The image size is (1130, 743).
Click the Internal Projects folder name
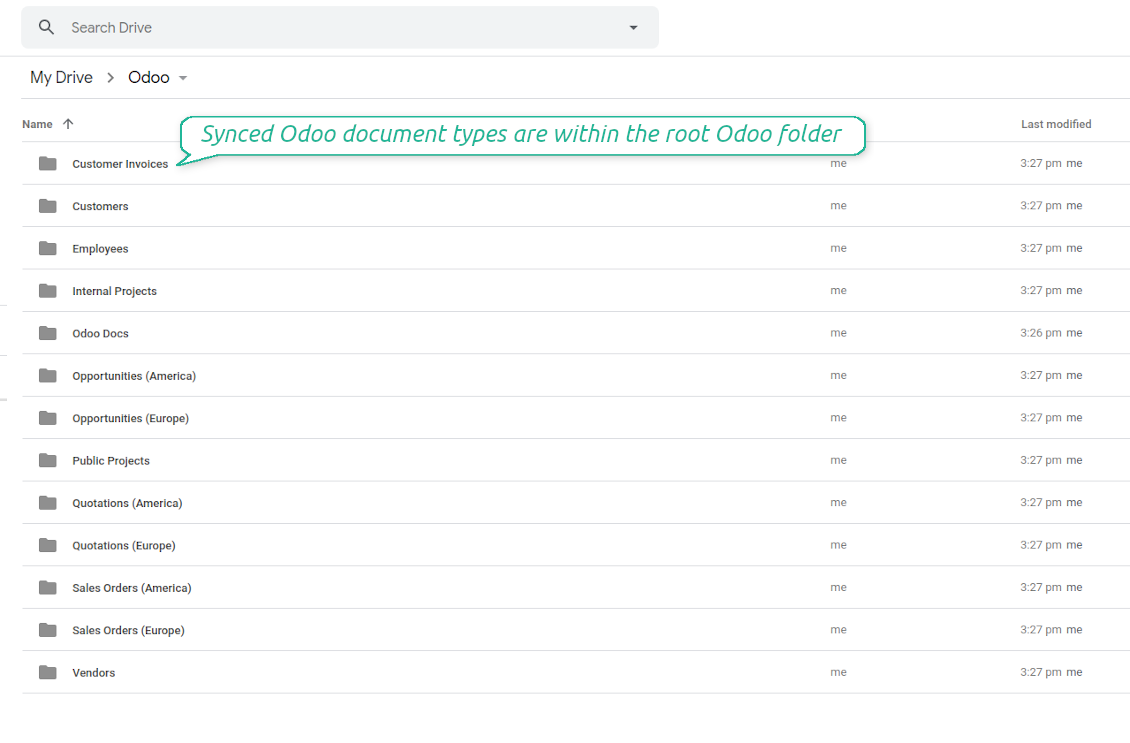(x=114, y=291)
